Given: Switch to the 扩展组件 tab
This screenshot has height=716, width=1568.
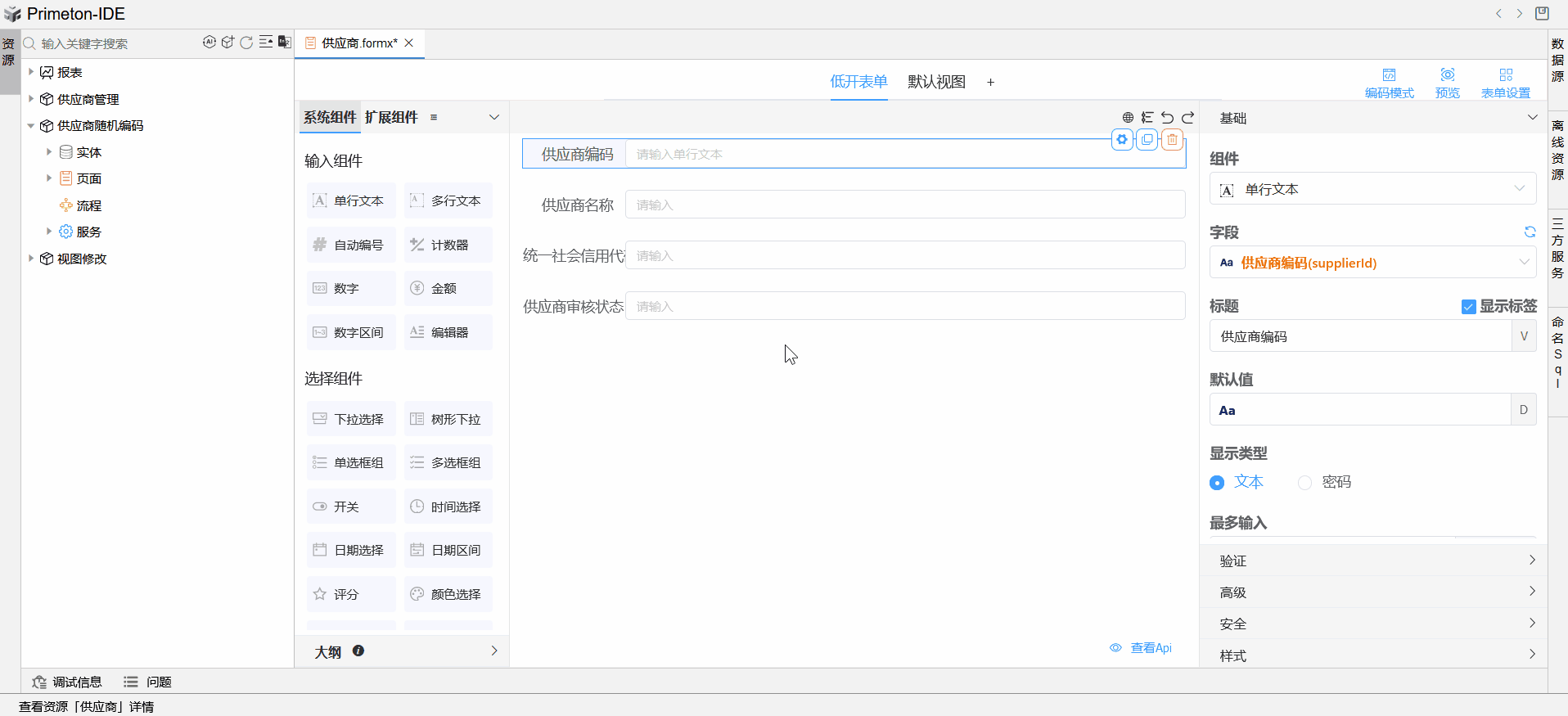Looking at the screenshot, I should point(391,118).
